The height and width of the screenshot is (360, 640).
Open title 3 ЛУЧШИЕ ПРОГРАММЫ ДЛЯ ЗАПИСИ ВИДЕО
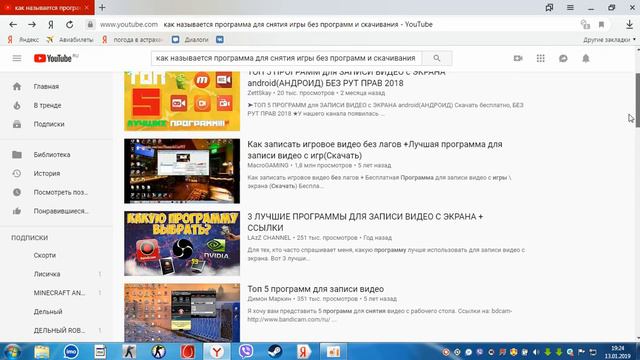365,222
